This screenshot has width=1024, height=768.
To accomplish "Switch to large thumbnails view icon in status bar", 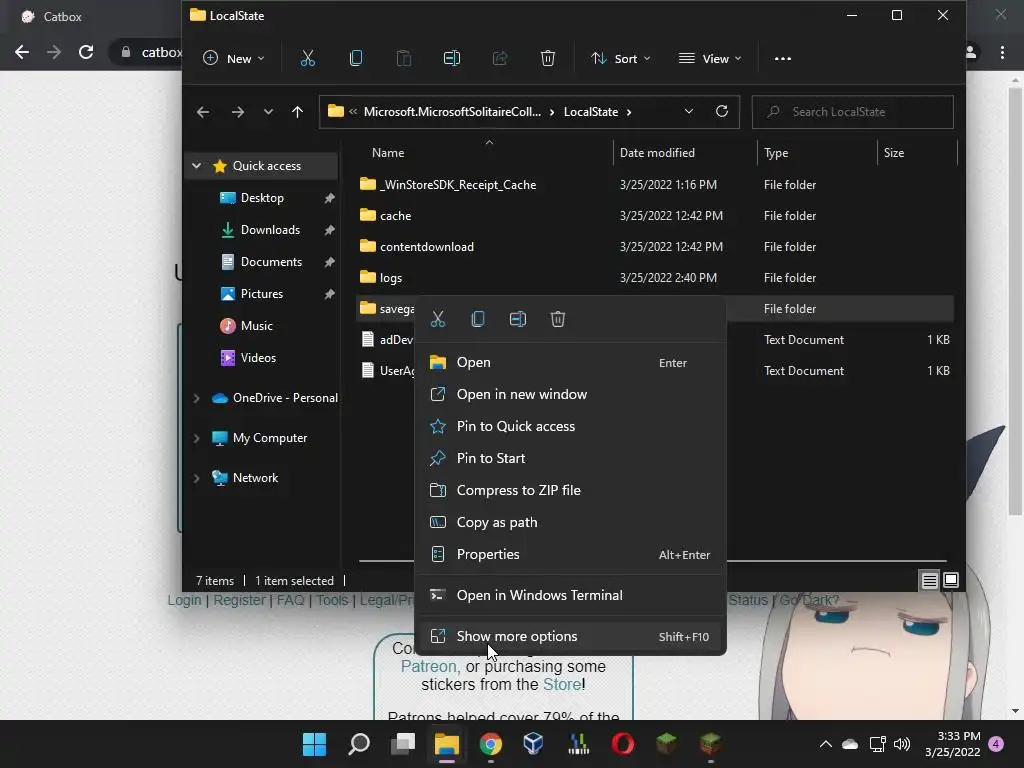I will pos(951,580).
